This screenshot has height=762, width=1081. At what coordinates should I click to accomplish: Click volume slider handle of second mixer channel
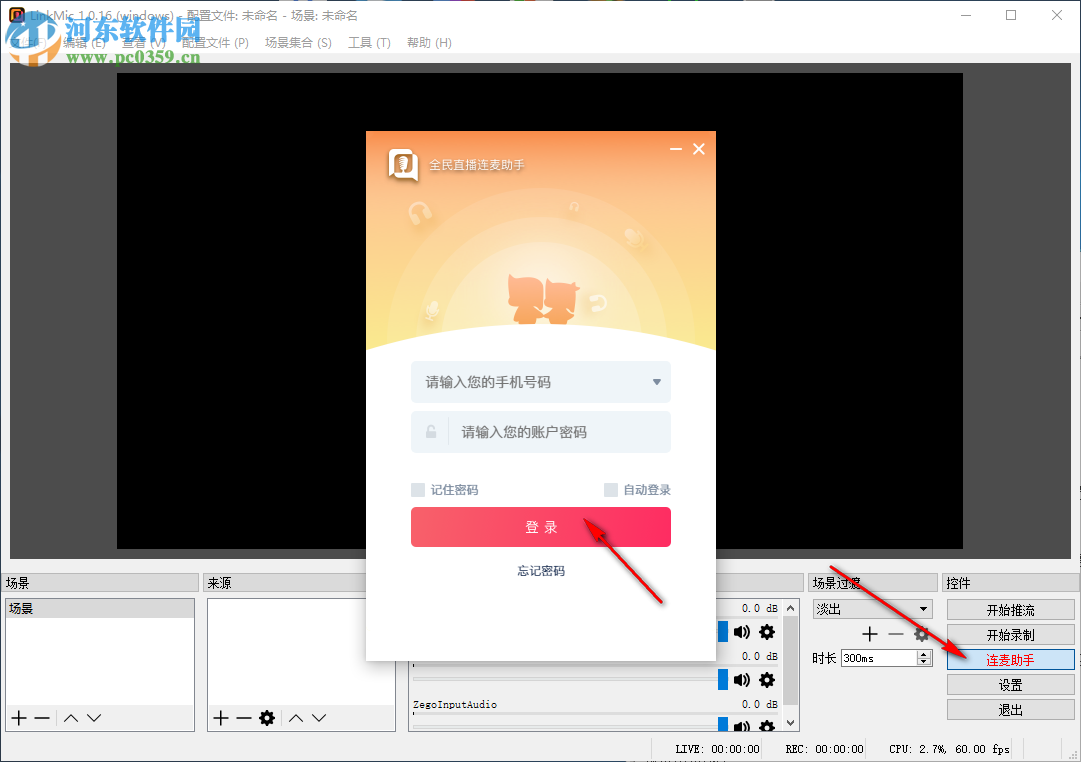[723, 679]
